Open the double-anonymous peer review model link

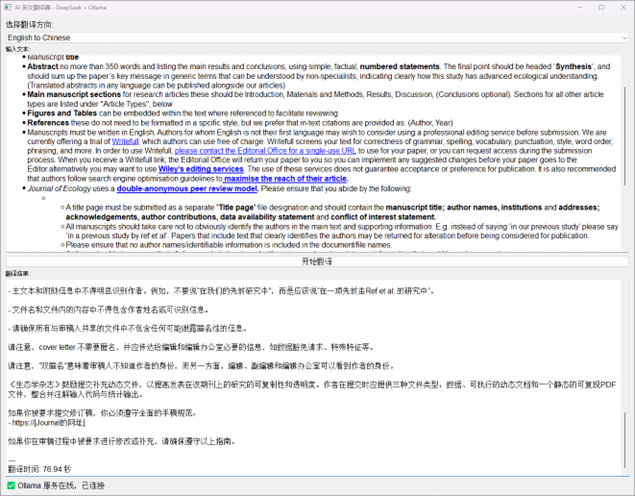pyautogui.click(x=187, y=189)
